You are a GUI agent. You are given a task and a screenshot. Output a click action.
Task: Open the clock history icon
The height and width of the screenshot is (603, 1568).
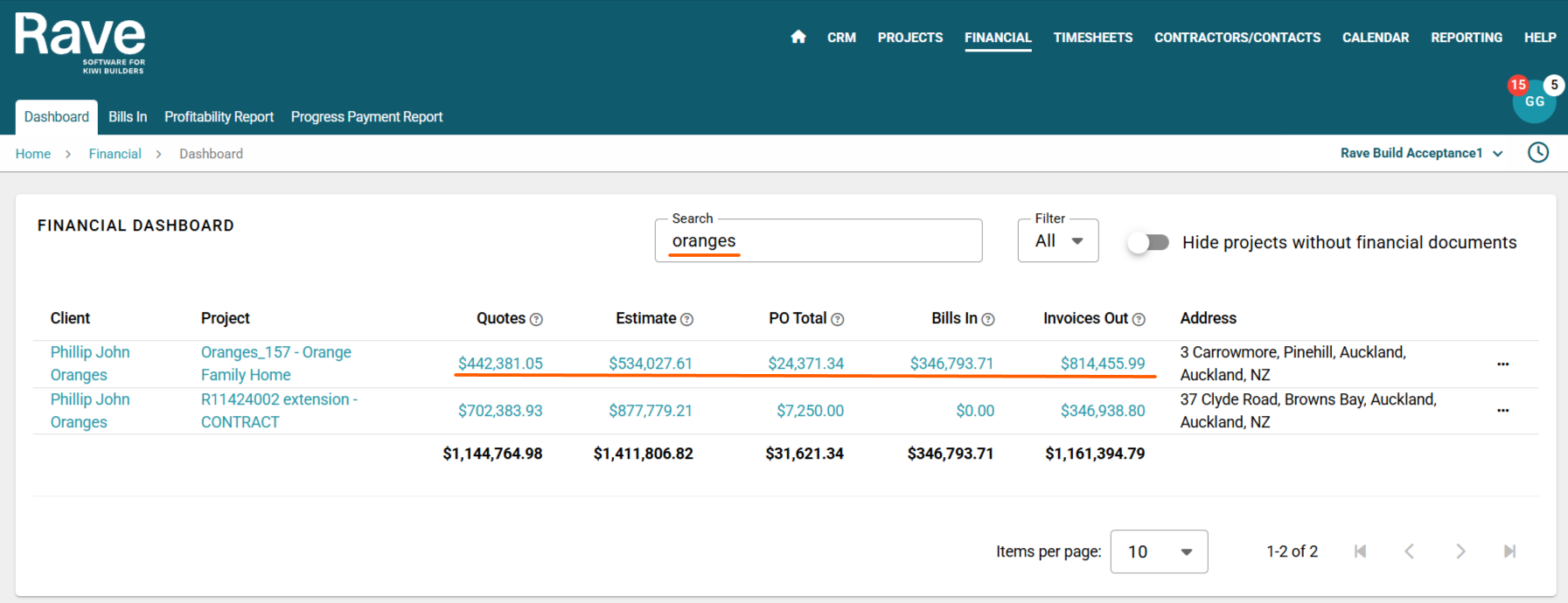point(1537,153)
